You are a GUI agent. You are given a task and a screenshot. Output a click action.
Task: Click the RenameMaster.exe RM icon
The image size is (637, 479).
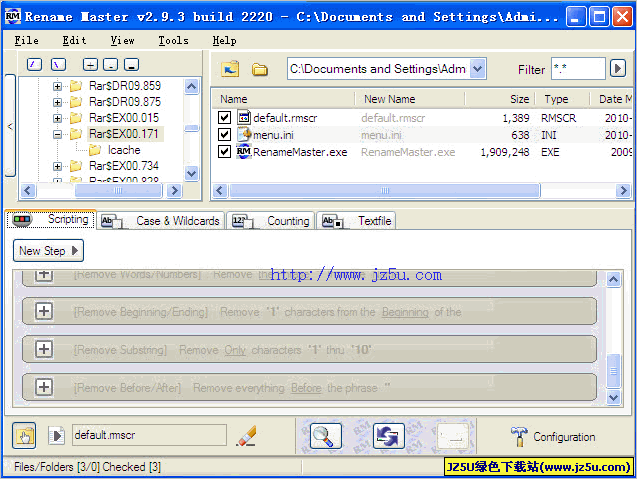(244, 152)
